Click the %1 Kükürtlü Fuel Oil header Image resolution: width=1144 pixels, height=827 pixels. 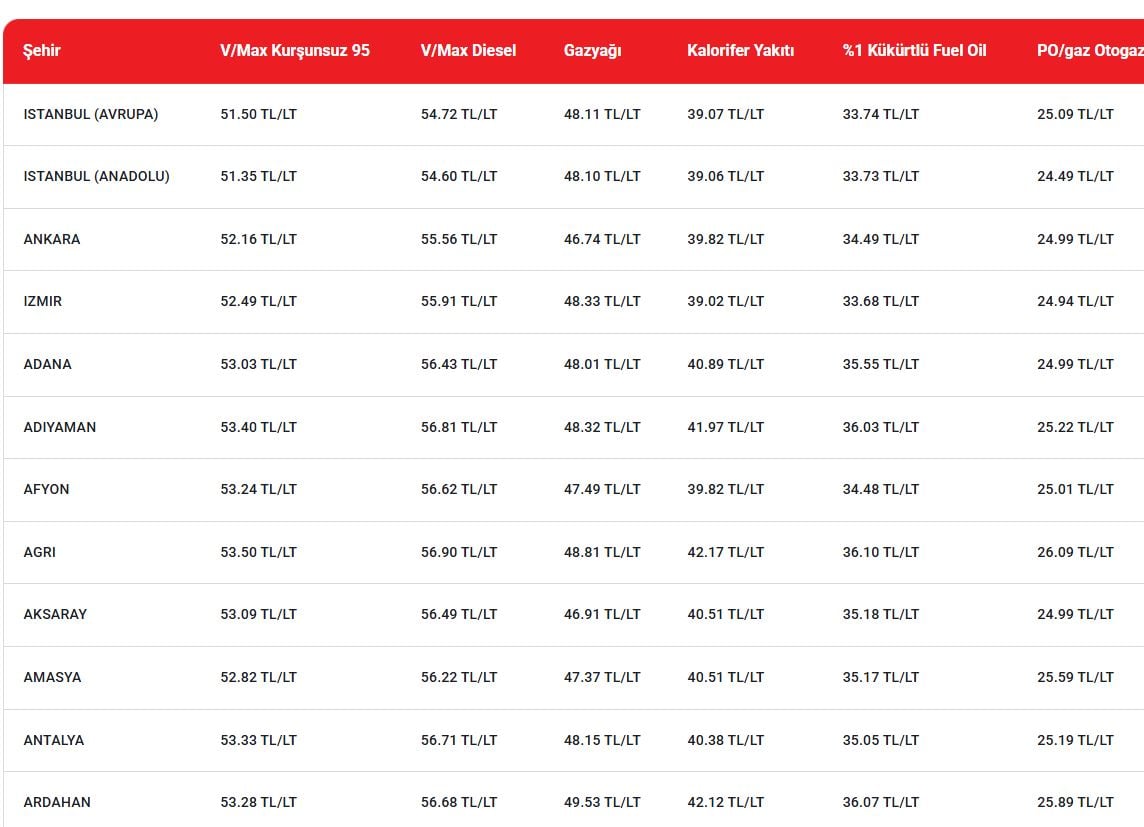pos(914,50)
